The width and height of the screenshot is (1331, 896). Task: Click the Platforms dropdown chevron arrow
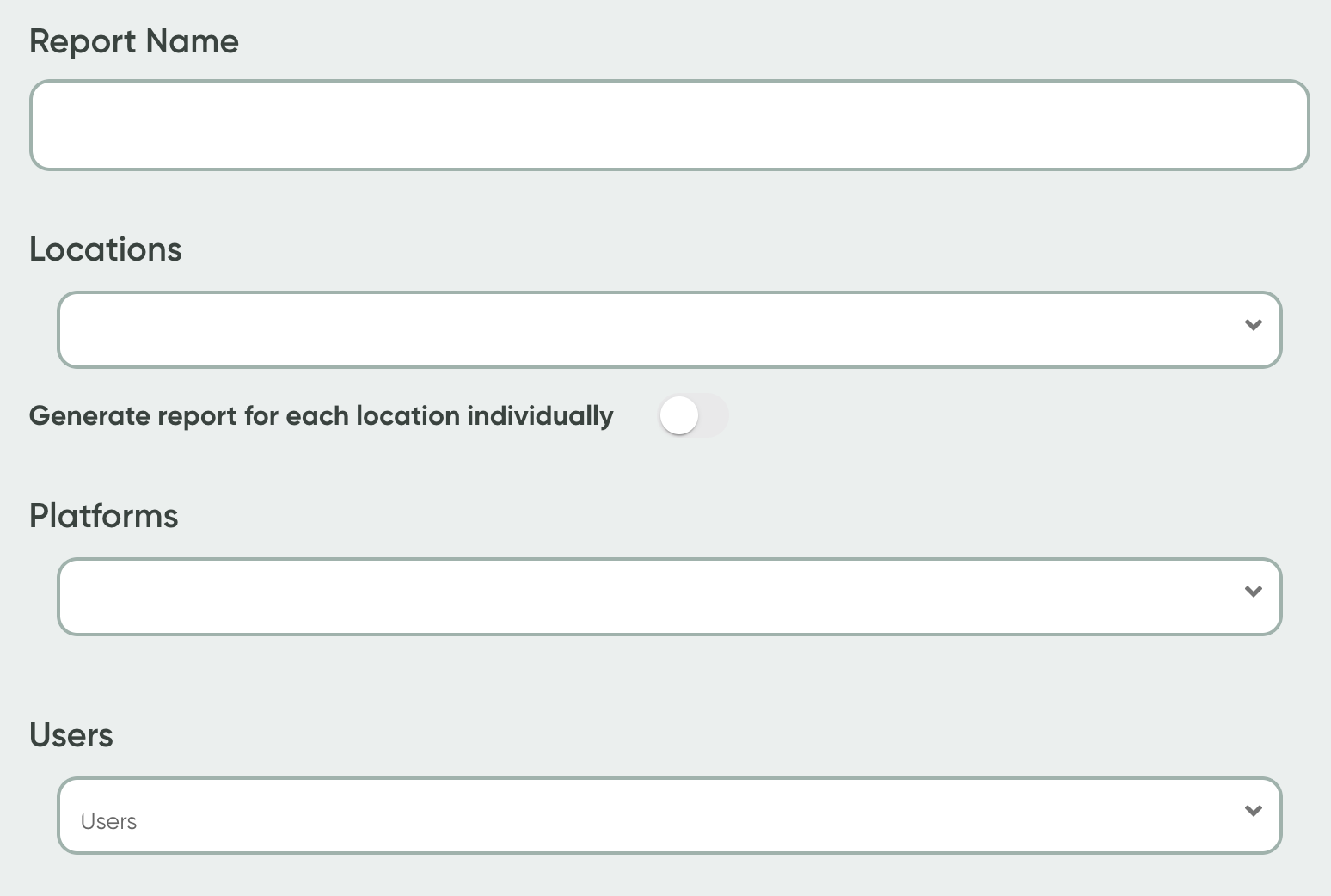pyautogui.click(x=1253, y=592)
